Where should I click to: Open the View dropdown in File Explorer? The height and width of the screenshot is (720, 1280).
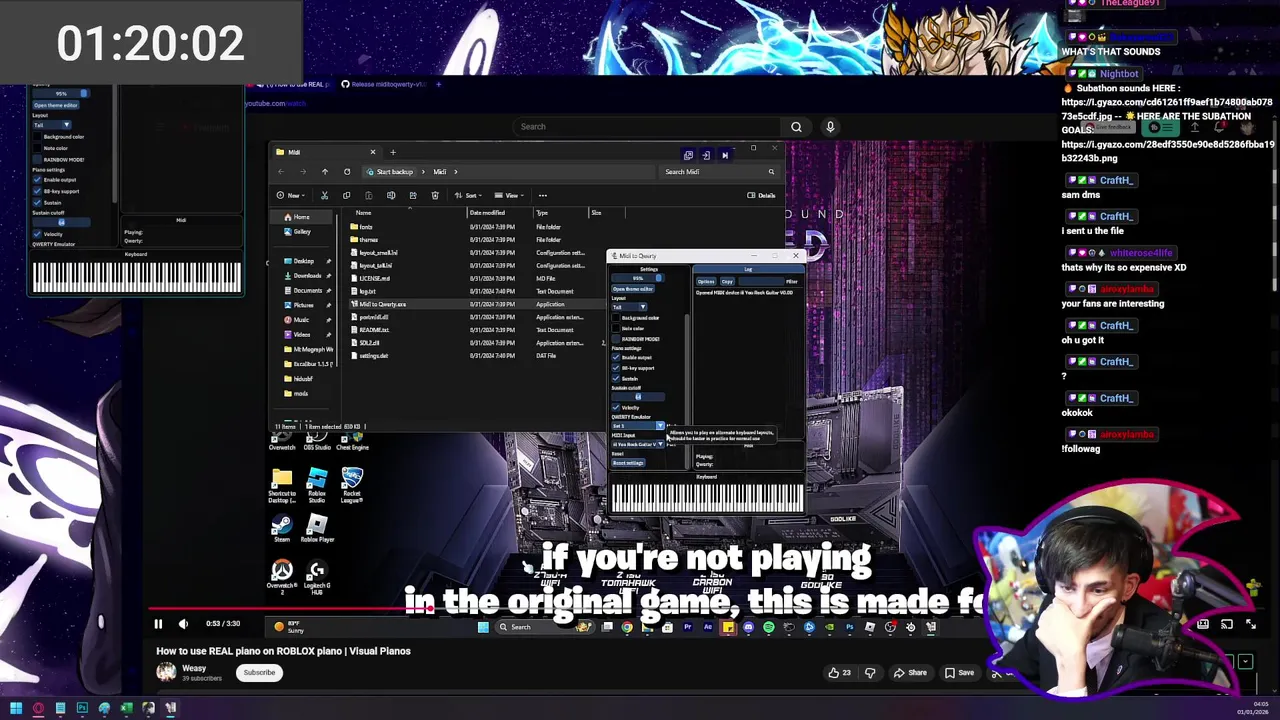click(511, 195)
